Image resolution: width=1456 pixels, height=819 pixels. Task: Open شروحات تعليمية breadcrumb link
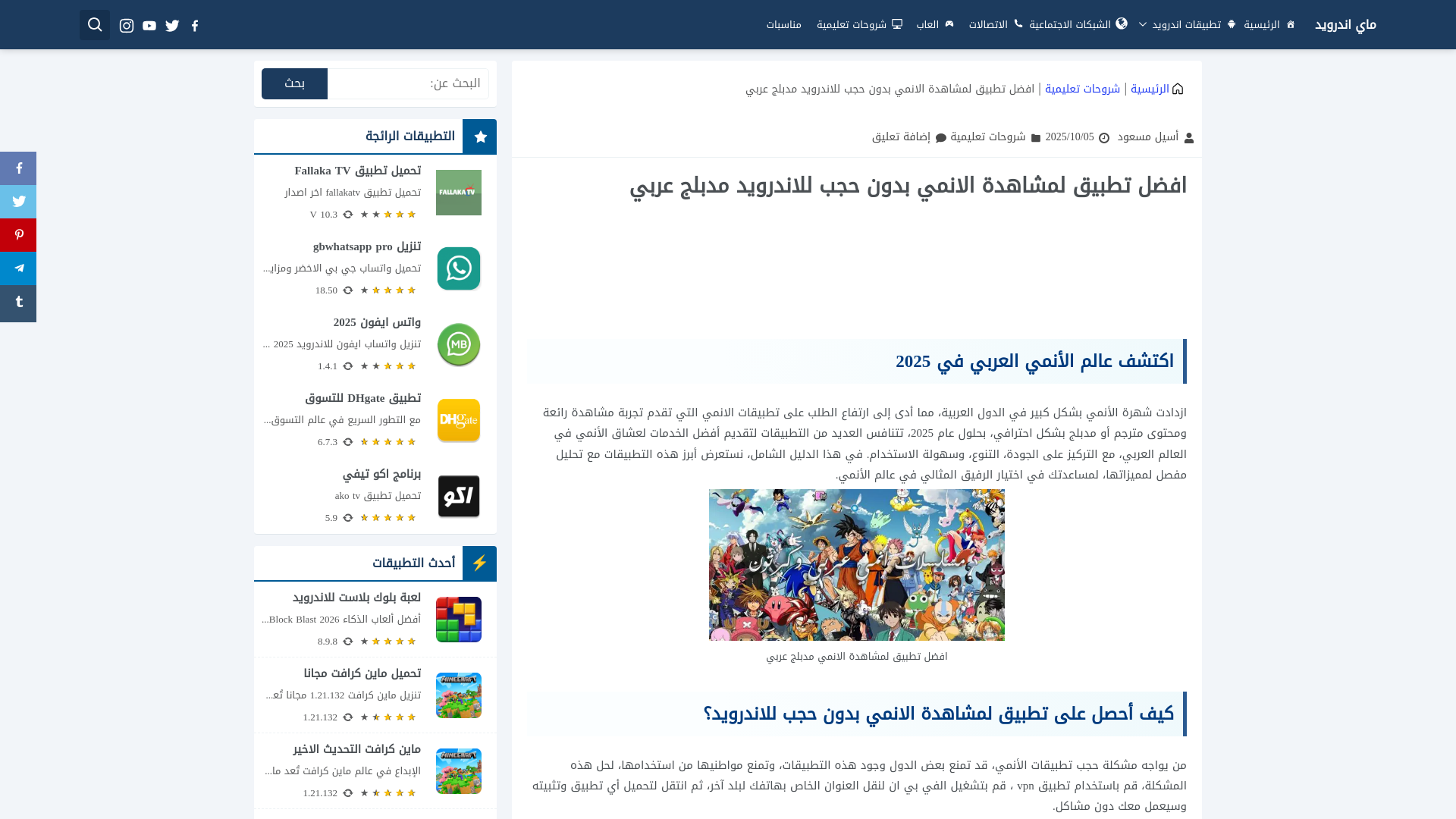click(1083, 89)
